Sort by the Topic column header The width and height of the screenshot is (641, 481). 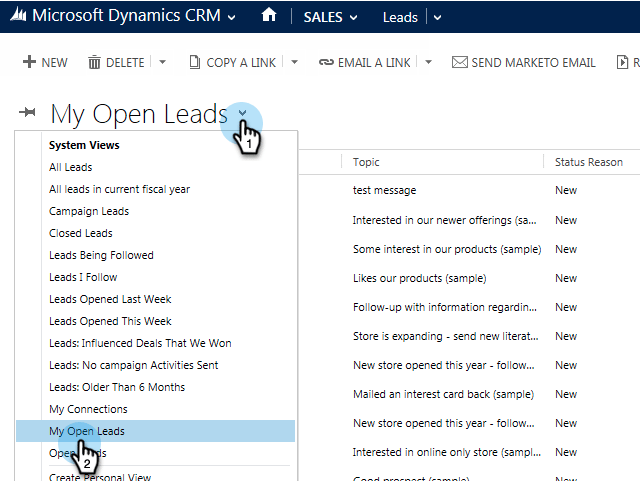[366, 162]
